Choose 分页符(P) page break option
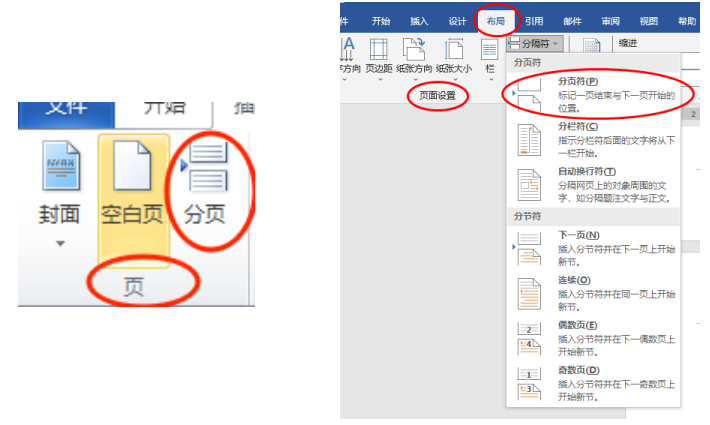Viewport: 710px width, 425px height. point(593,95)
